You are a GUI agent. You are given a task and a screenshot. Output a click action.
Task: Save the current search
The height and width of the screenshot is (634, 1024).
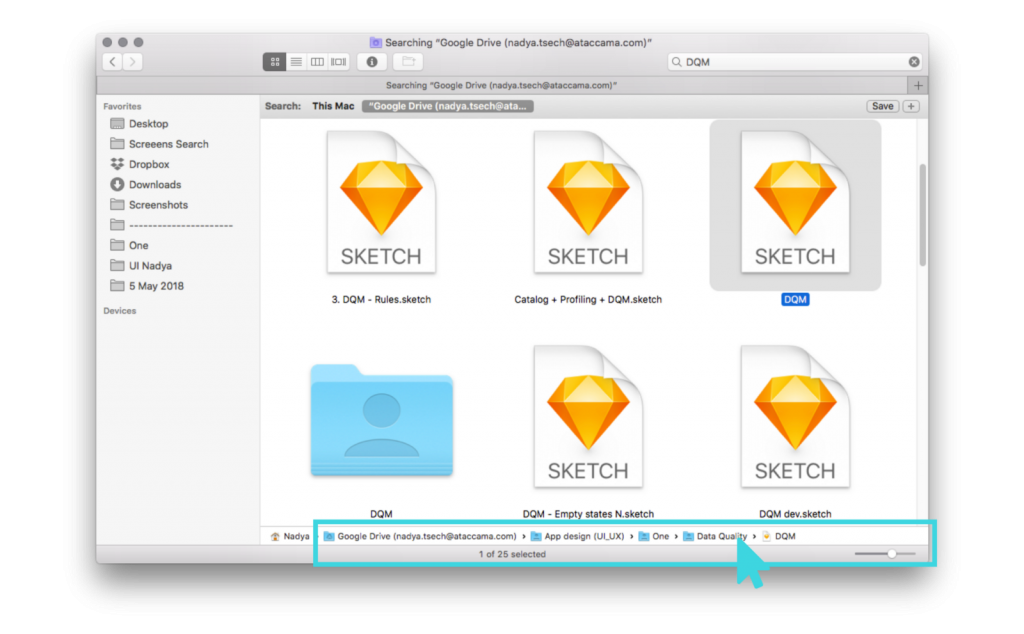pos(882,106)
